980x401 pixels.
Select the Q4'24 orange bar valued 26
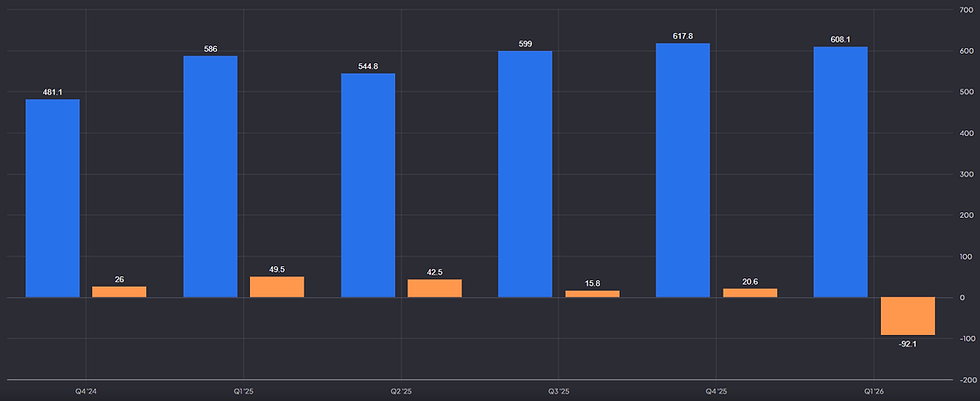click(119, 292)
